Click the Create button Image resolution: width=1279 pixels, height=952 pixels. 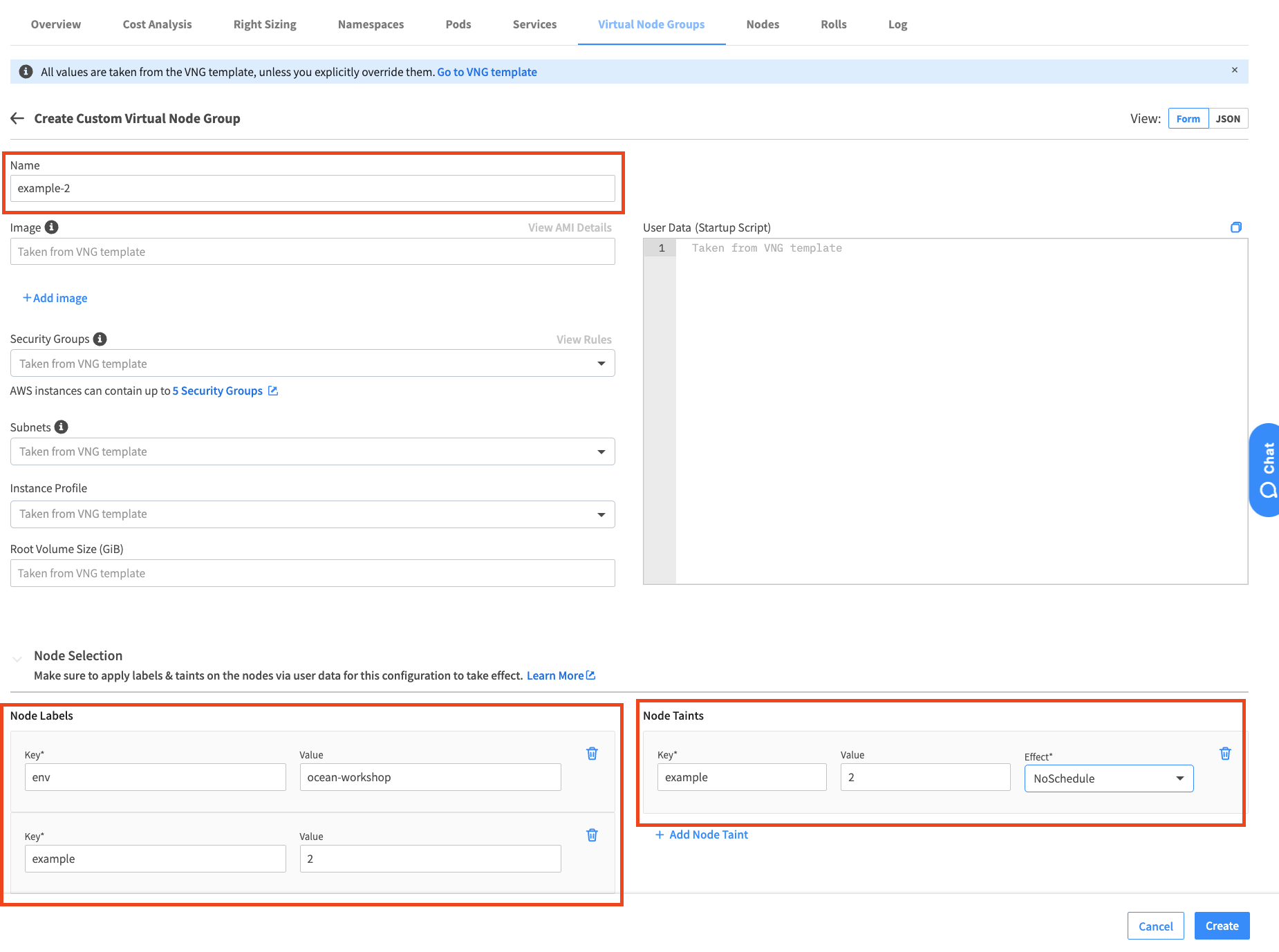pos(1222,926)
